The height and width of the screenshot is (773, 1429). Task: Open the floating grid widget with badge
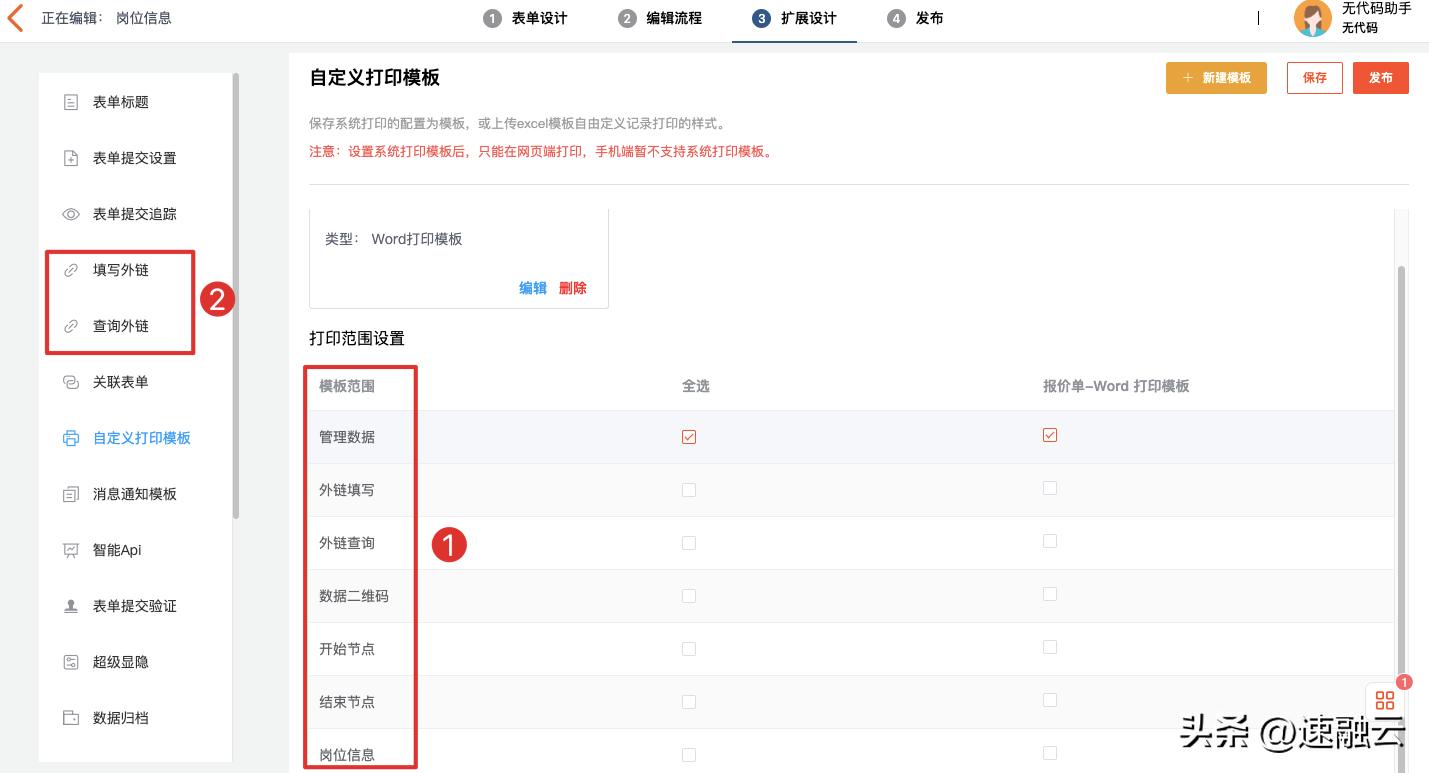pyautogui.click(x=1385, y=700)
